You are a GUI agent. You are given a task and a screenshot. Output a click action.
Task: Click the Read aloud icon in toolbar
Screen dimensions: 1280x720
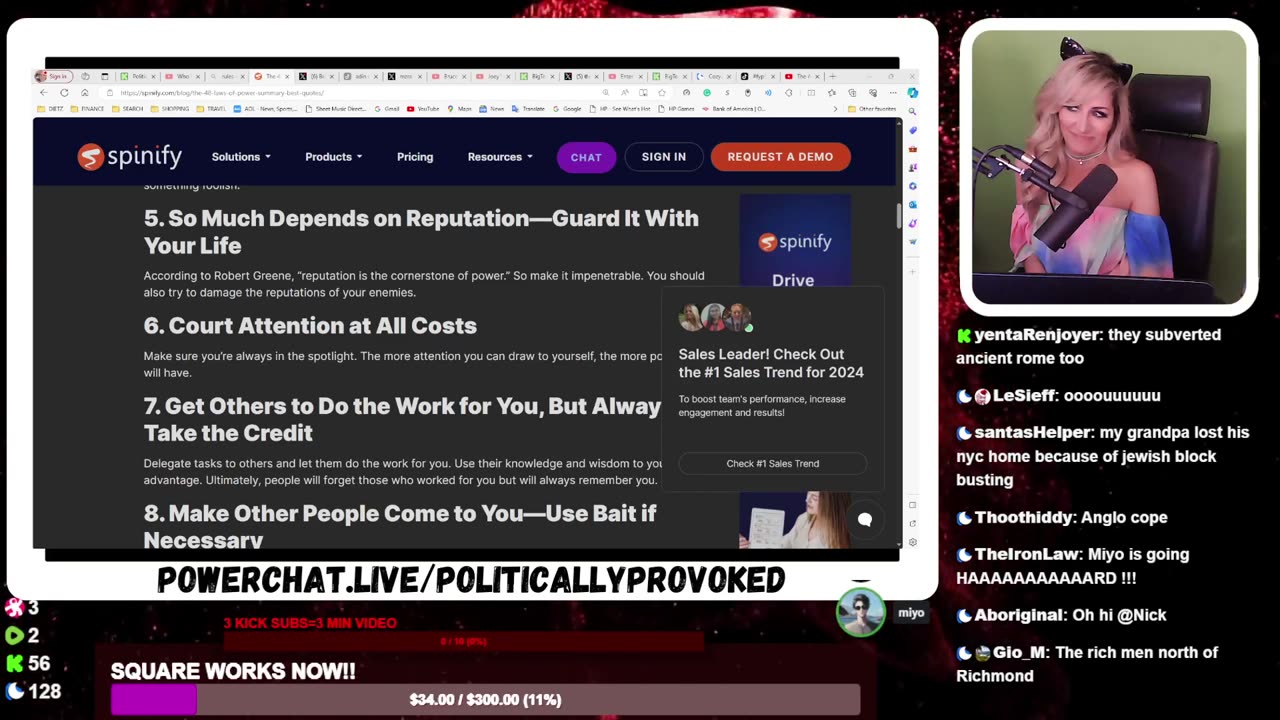click(x=624, y=93)
